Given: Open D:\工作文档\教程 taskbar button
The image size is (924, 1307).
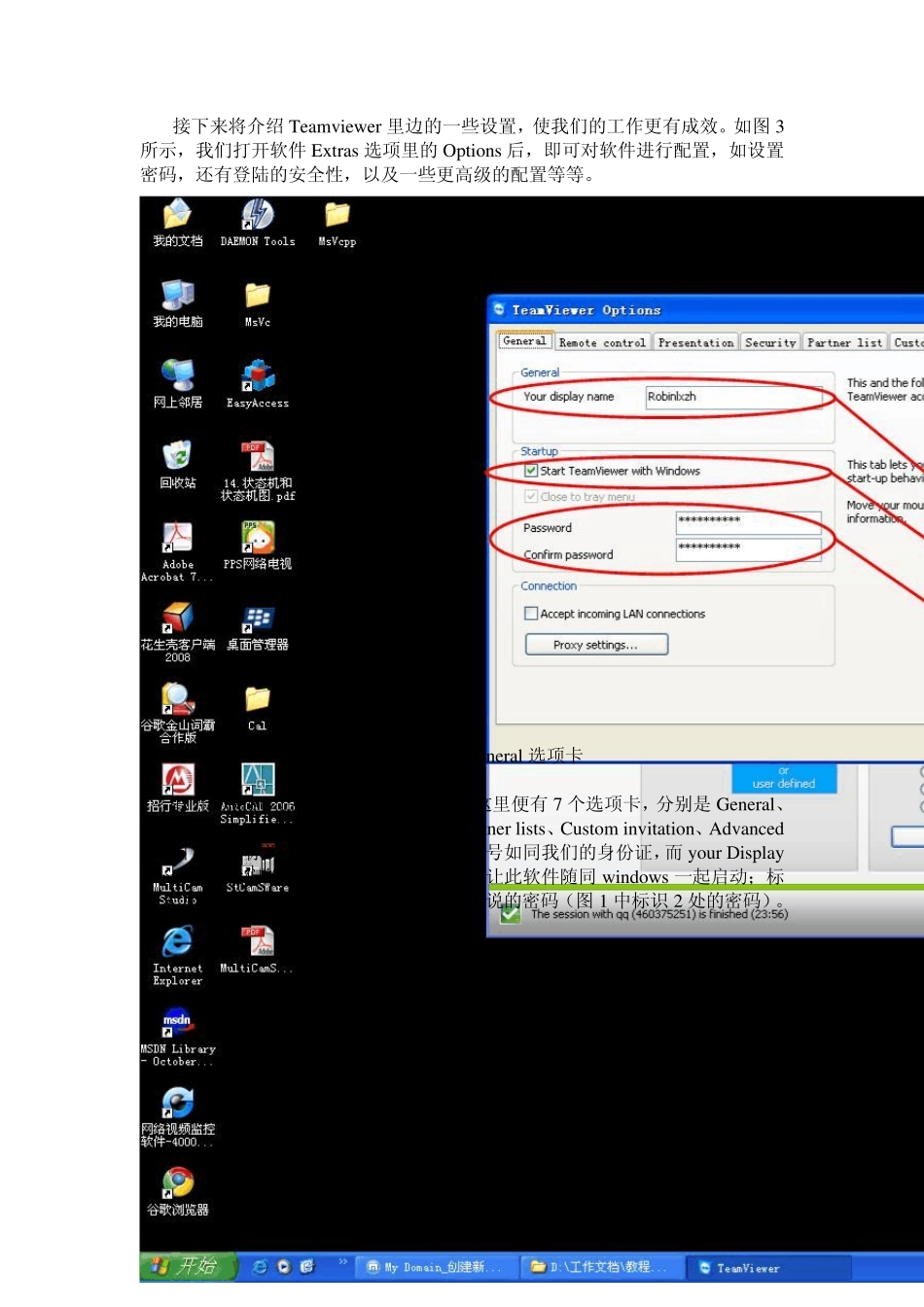Looking at the screenshot, I should pyautogui.click(x=601, y=1267).
